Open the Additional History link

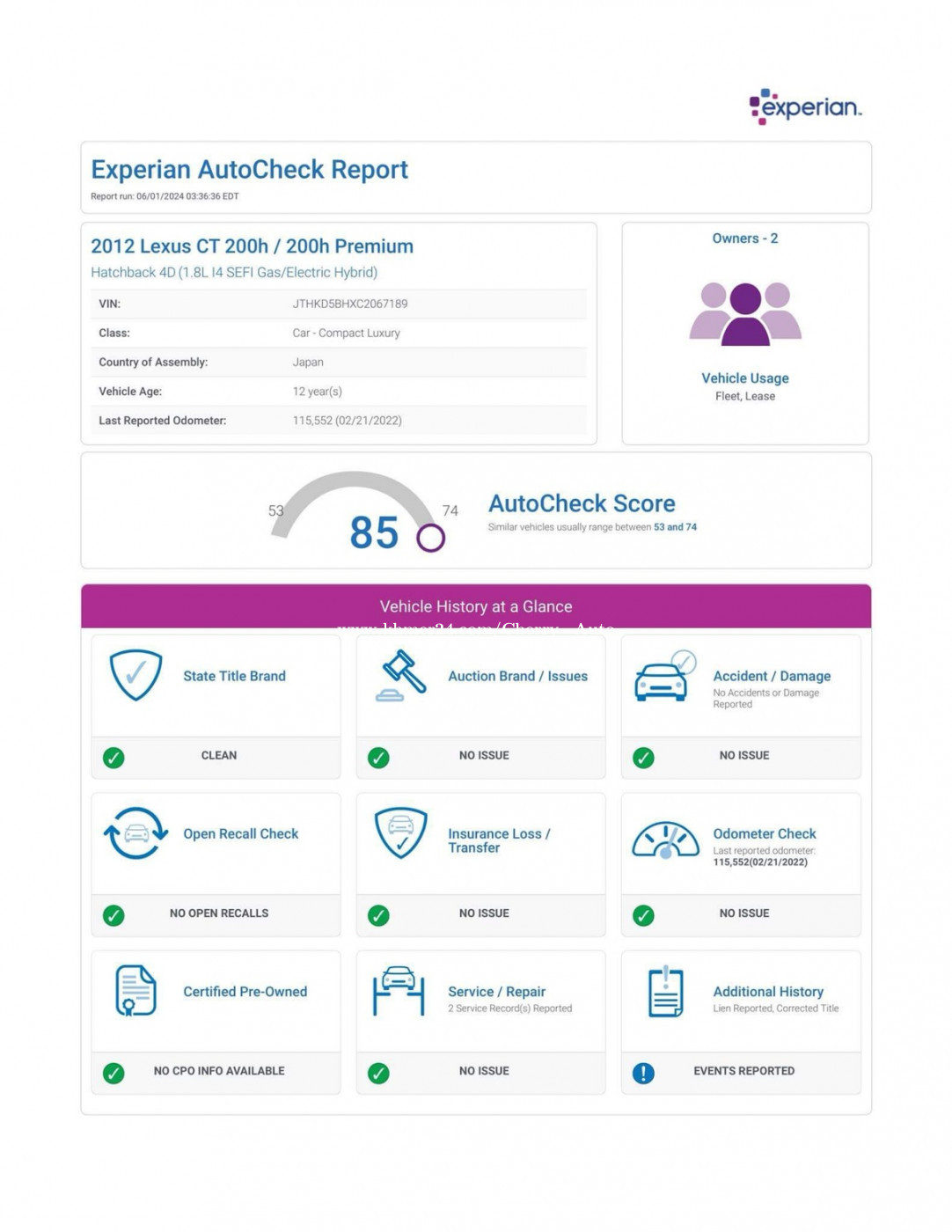pos(768,992)
